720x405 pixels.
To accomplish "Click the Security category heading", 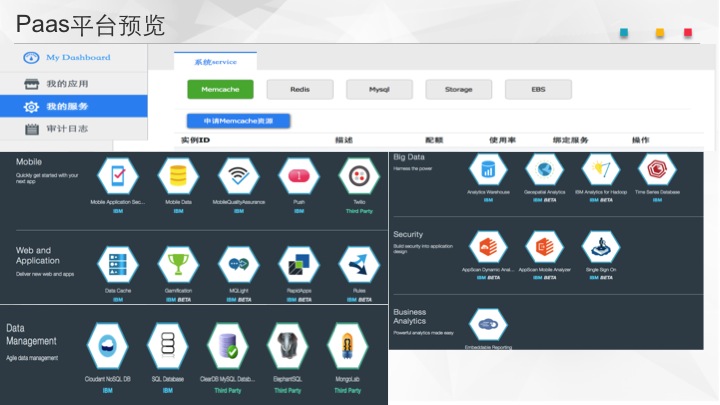I will click(408, 234).
